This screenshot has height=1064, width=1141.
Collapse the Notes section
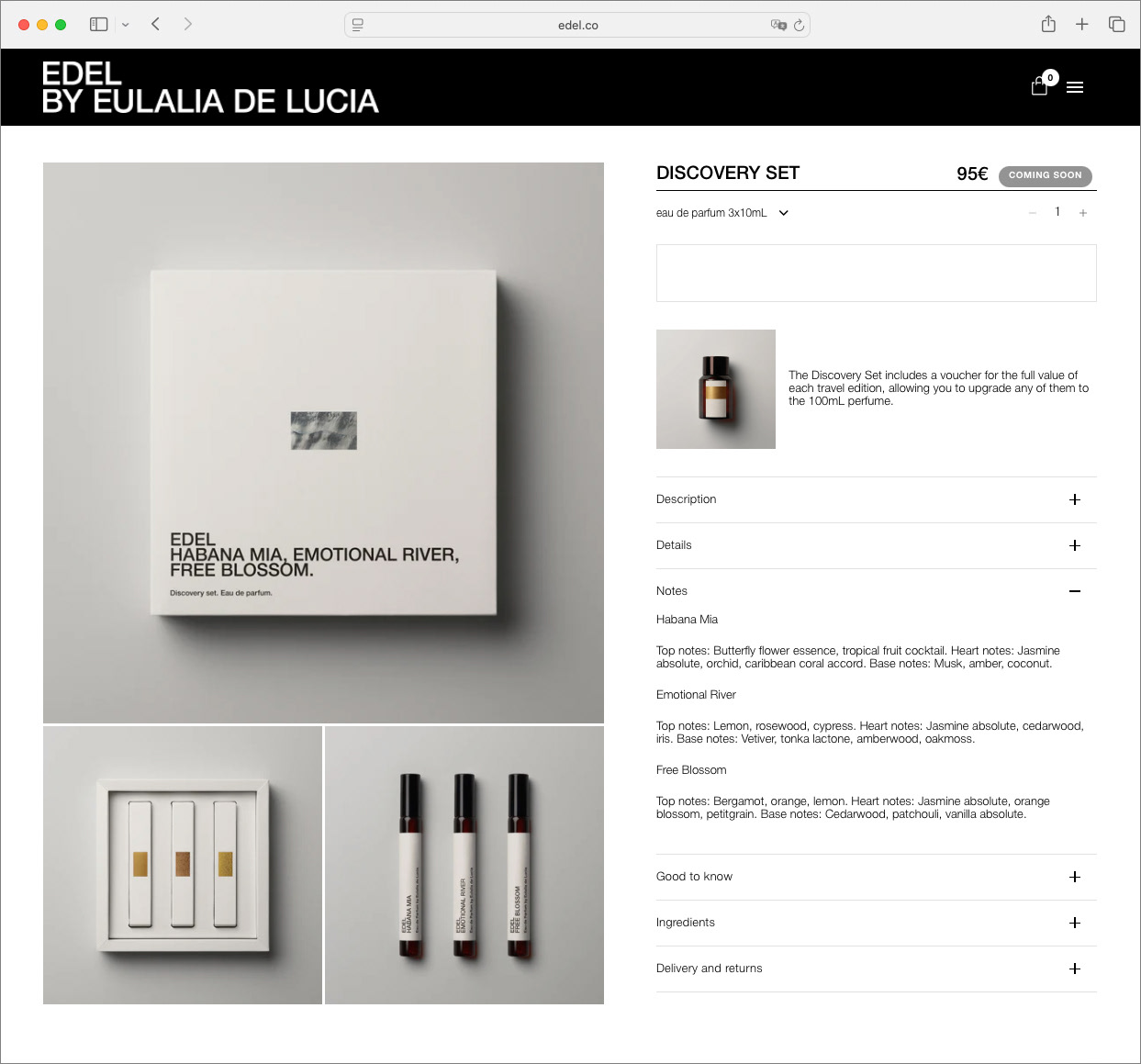876,591
